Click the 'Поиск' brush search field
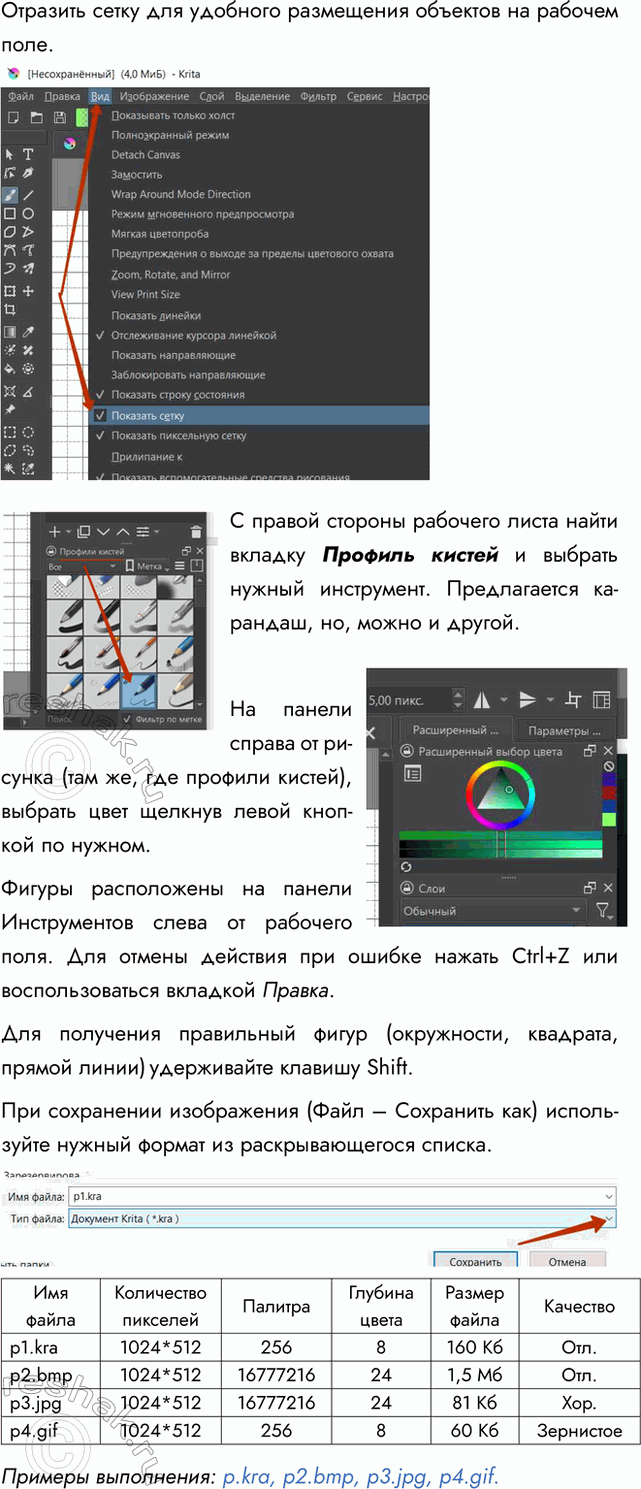 coord(82,718)
